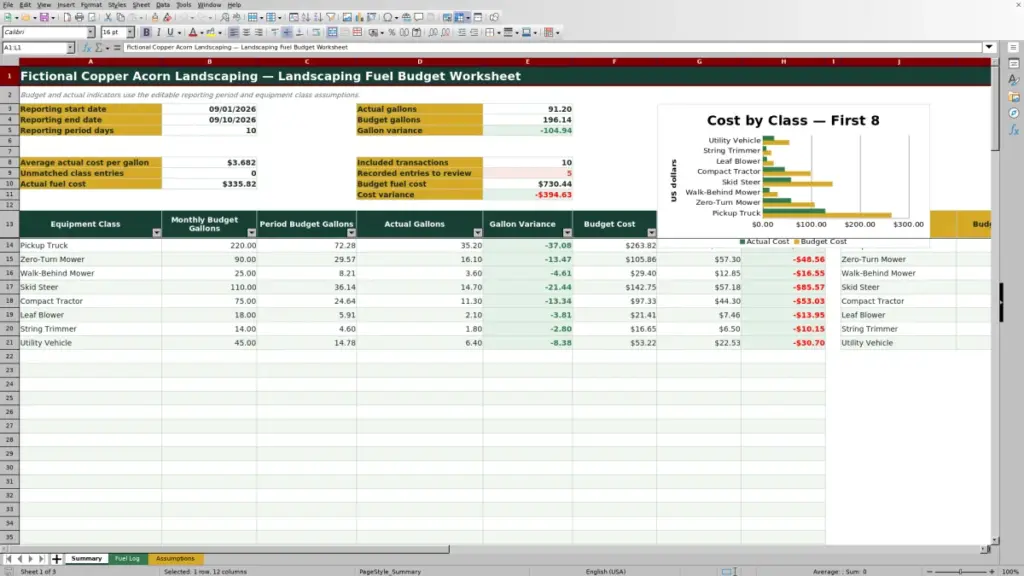The image size is (1024, 576).
Task: Click the Save document icon
Action: 43,18
